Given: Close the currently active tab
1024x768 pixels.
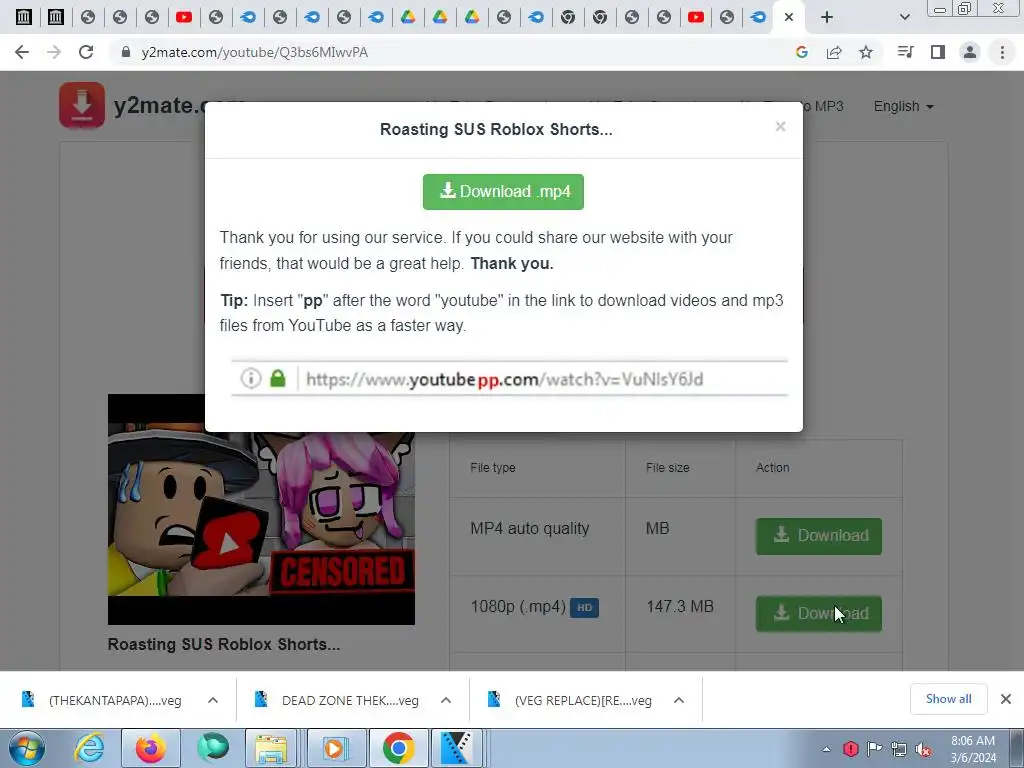Looking at the screenshot, I should point(789,17).
